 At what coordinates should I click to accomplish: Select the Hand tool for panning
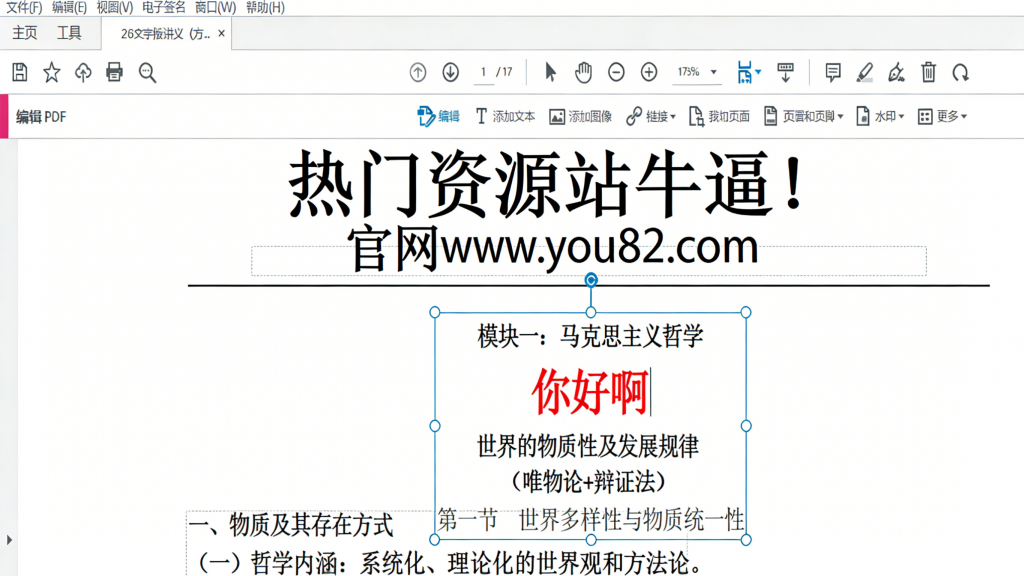[583, 71]
